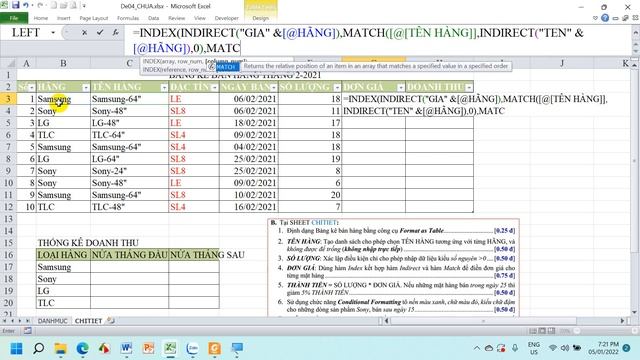
Task: Open DOANH THU column filter dropdown
Action: point(469,87)
